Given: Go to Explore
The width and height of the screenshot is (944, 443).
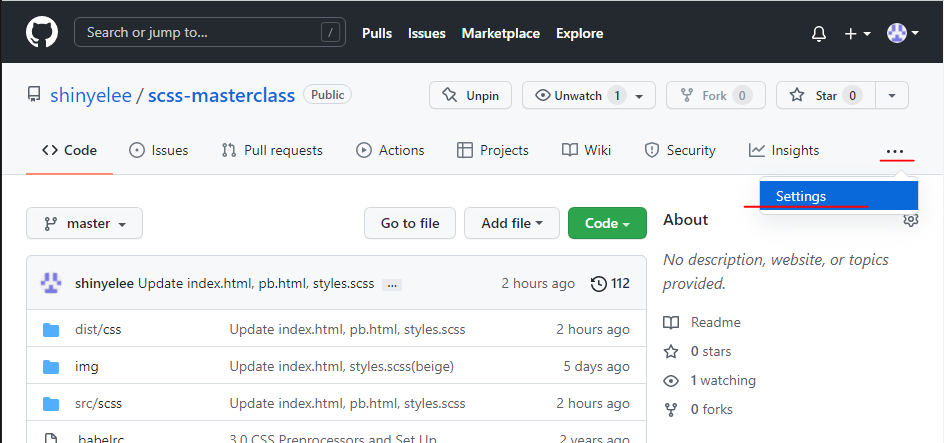Looking at the screenshot, I should coord(579,34).
